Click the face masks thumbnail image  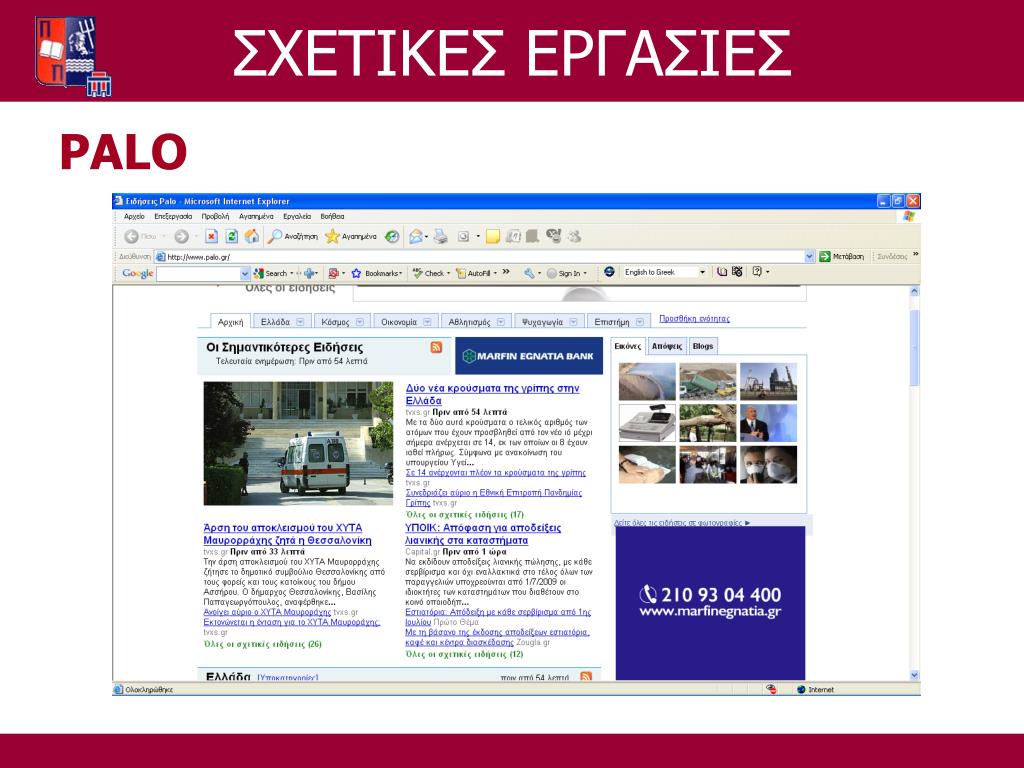tap(768, 464)
